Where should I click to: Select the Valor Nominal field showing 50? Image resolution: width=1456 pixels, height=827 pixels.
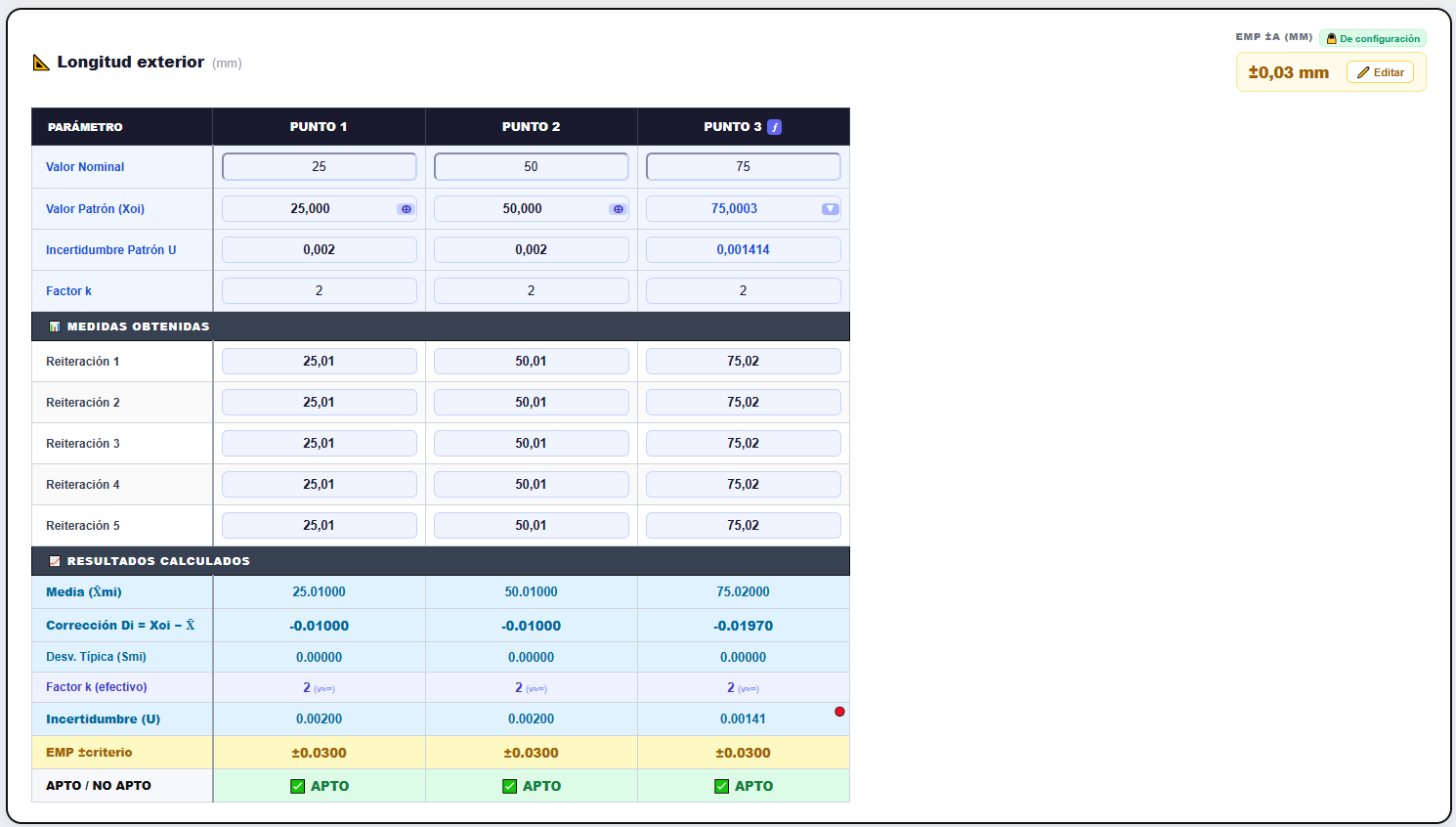(532, 167)
